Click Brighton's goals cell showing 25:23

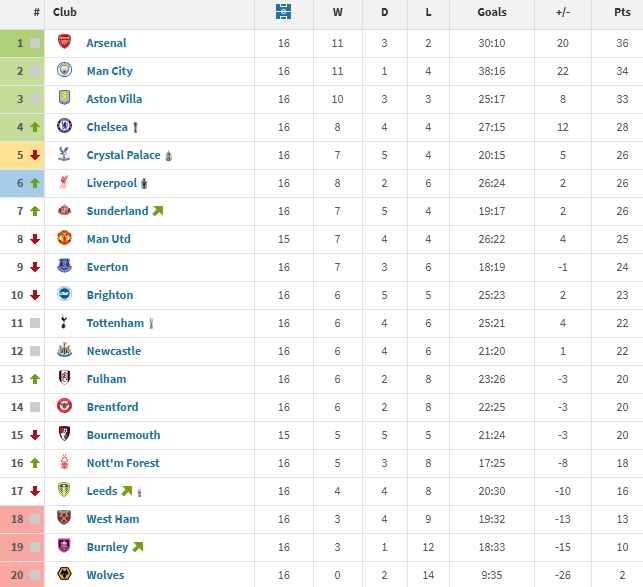click(x=492, y=295)
